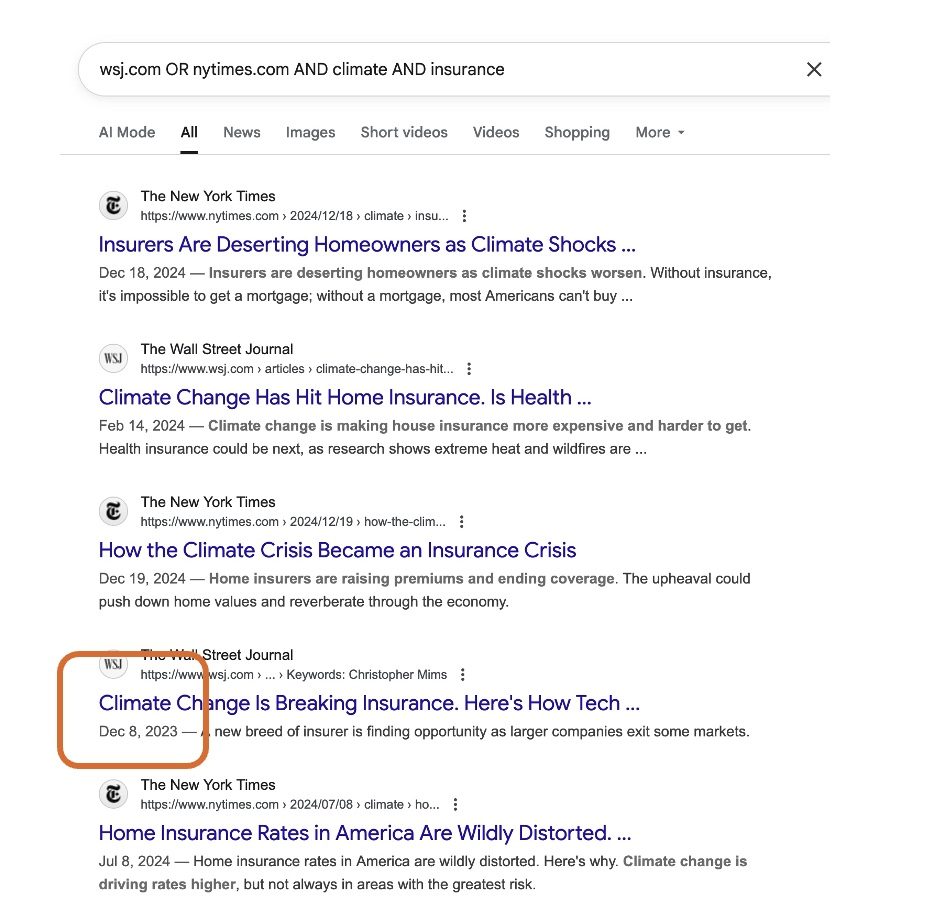Open options menu for climate-change-has-hit result
Image resolution: width=926 pixels, height=904 pixels.
[x=469, y=369]
